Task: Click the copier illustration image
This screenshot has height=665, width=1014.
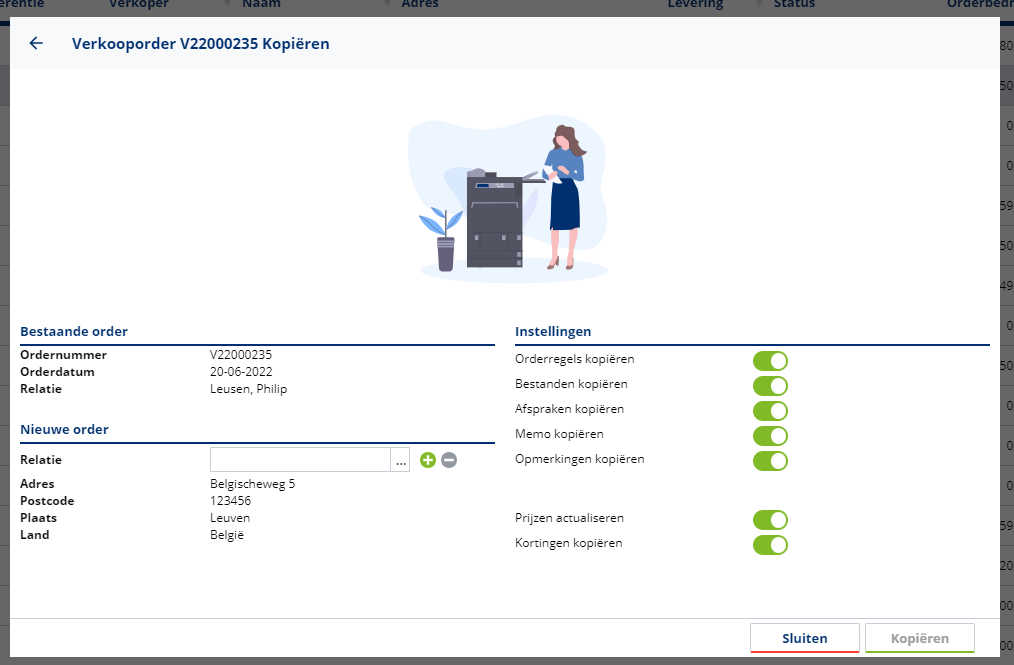Action: [x=507, y=200]
